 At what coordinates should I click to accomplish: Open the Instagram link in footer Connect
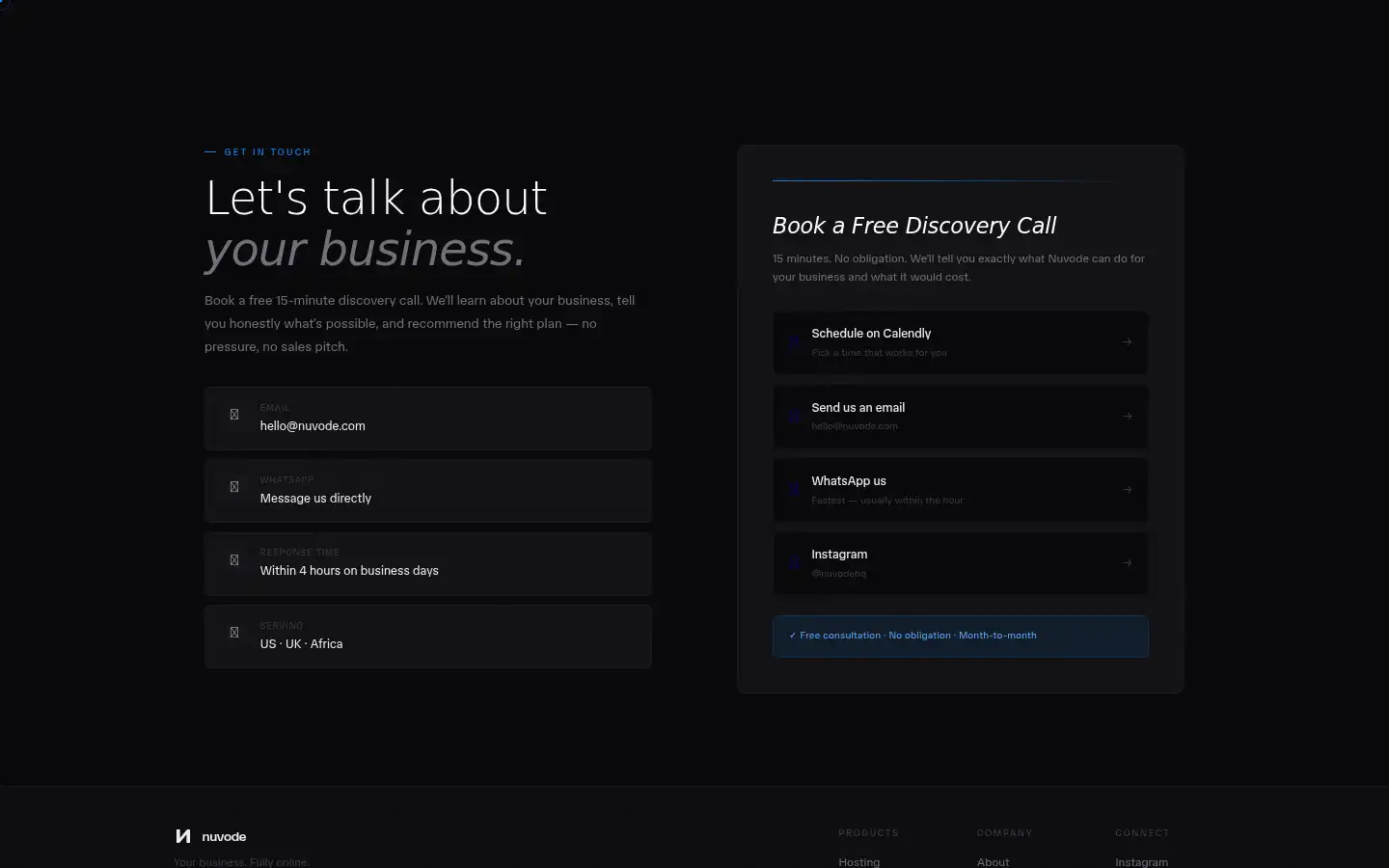point(1141,862)
